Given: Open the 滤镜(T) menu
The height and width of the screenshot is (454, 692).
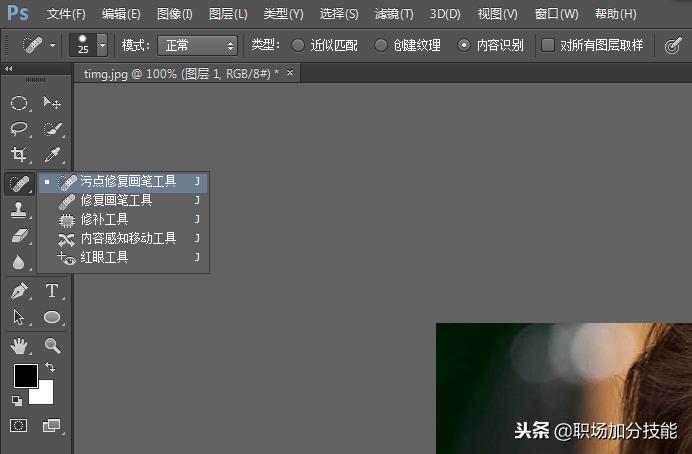Looking at the screenshot, I should click(x=394, y=14).
